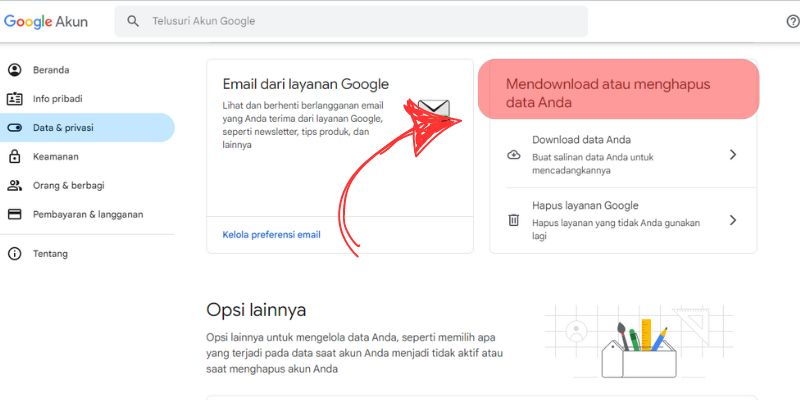Click the envelope icon in email card
Viewport: 800px width, 400px height.
pyautogui.click(x=434, y=110)
